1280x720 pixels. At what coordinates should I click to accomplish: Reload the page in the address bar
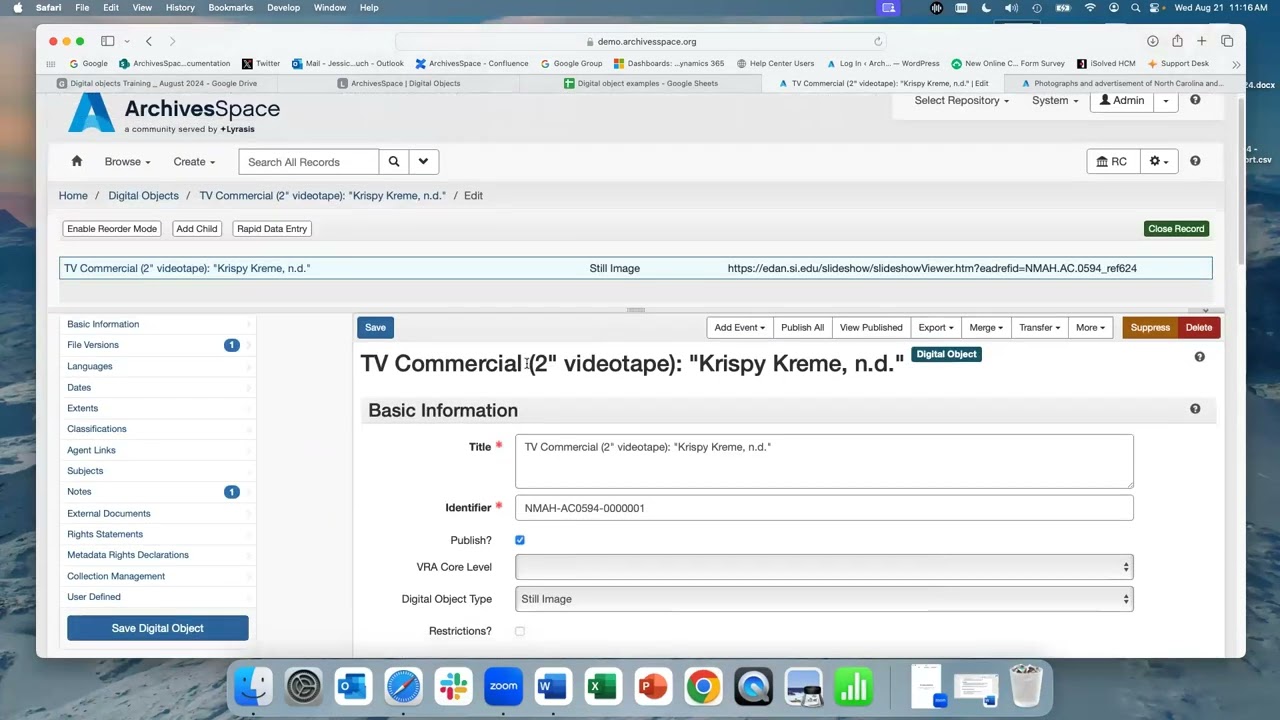tap(878, 42)
